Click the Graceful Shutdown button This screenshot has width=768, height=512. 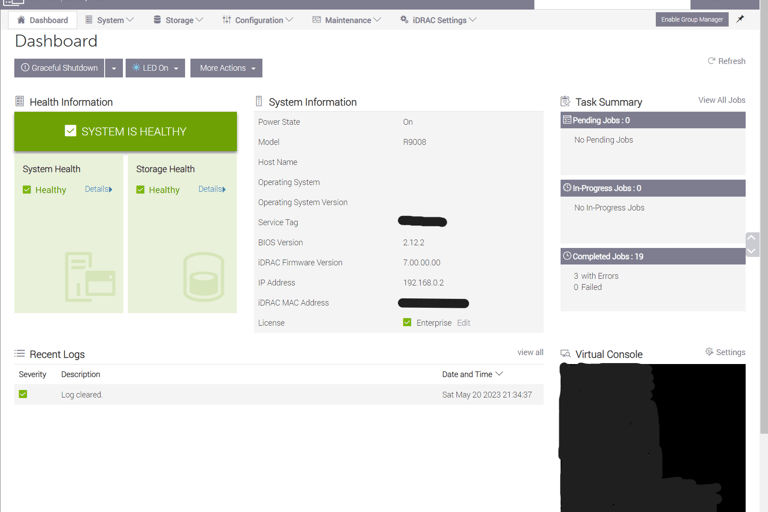point(59,68)
